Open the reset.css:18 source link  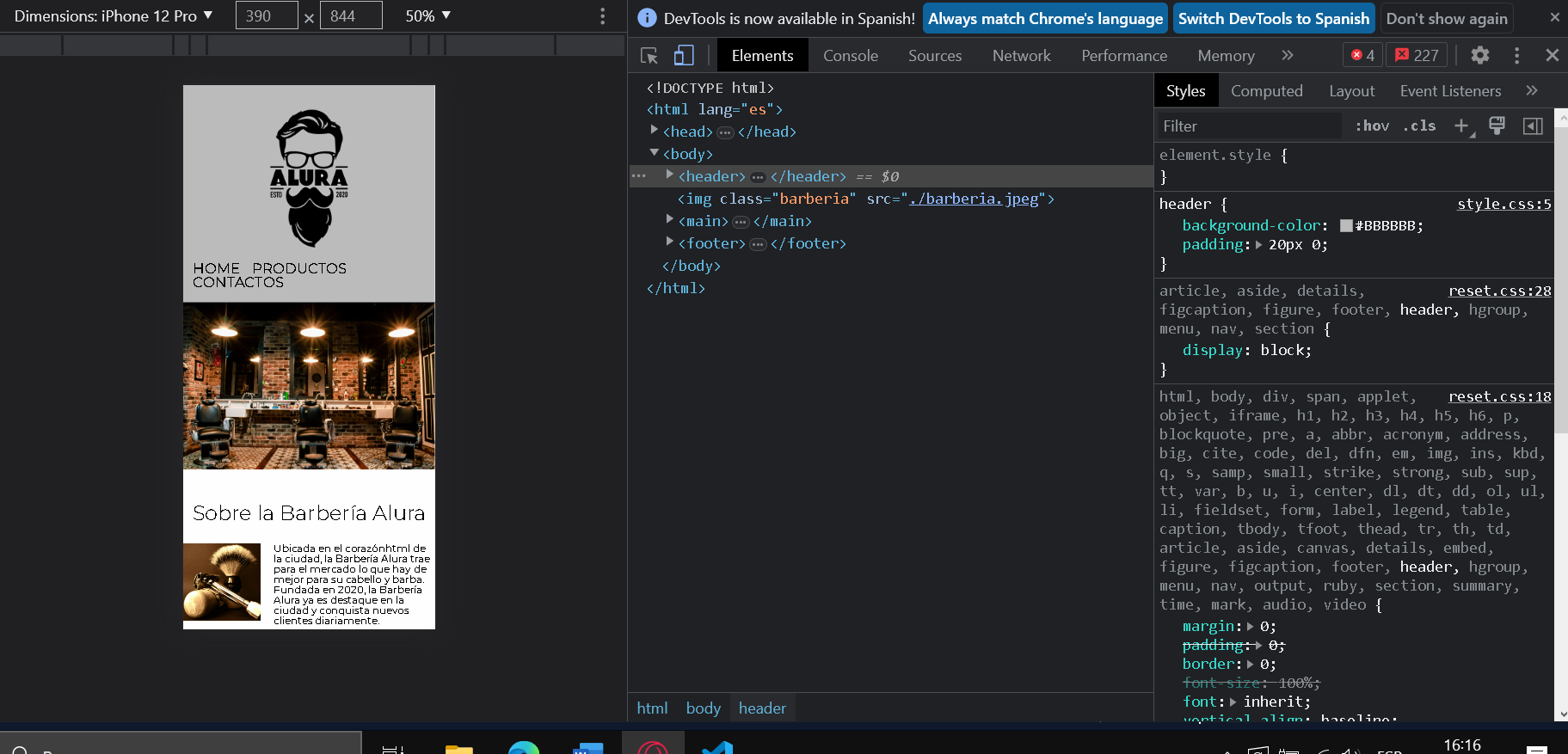pos(1499,396)
